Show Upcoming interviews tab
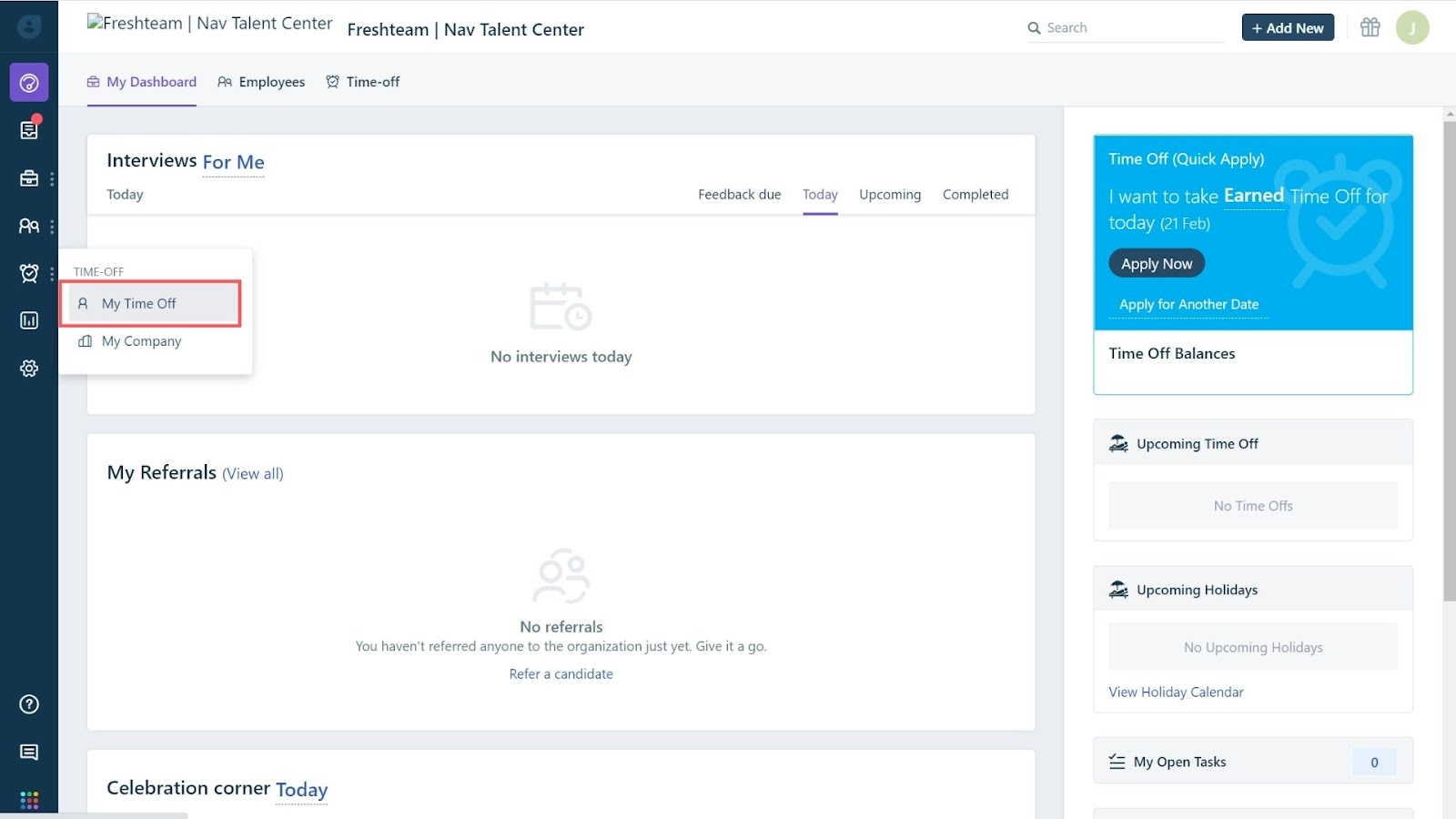1456x819 pixels. (890, 195)
